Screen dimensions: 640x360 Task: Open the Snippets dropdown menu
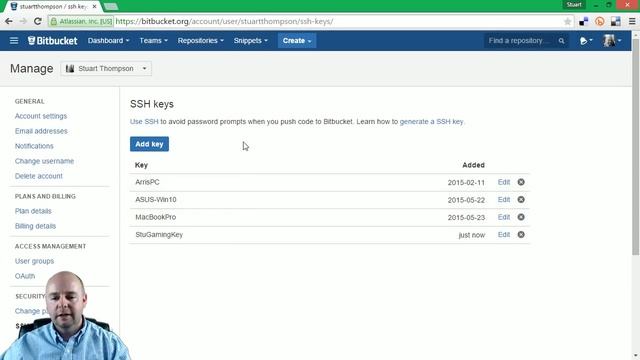pyautogui.click(x=251, y=41)
